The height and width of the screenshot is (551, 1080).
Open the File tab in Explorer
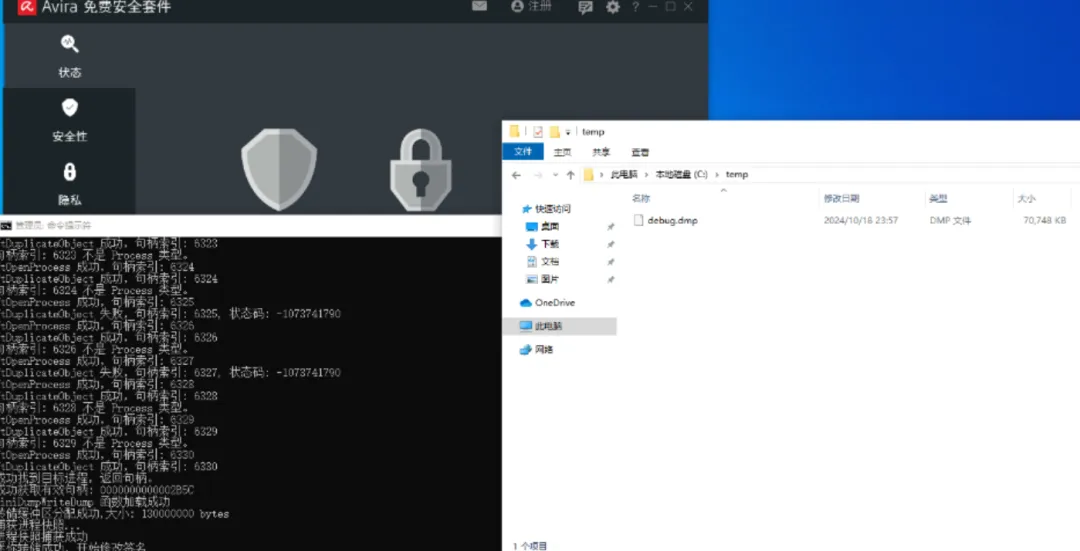click(x=523, y=152)
